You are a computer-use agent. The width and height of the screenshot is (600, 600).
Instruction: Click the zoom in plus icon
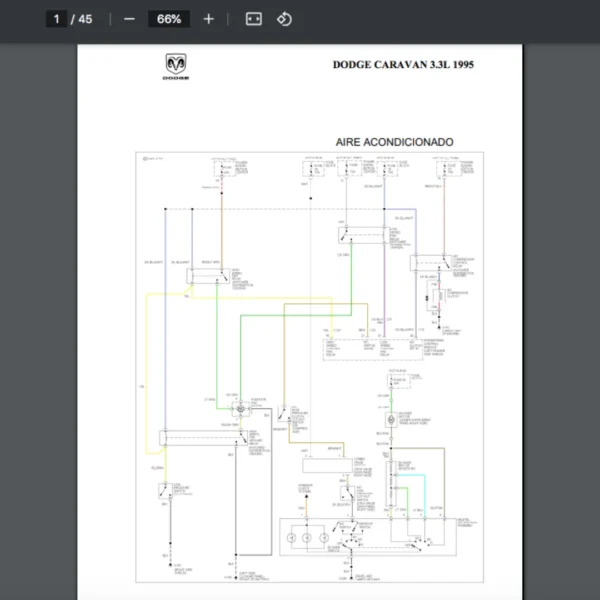[x=209, y=19]
